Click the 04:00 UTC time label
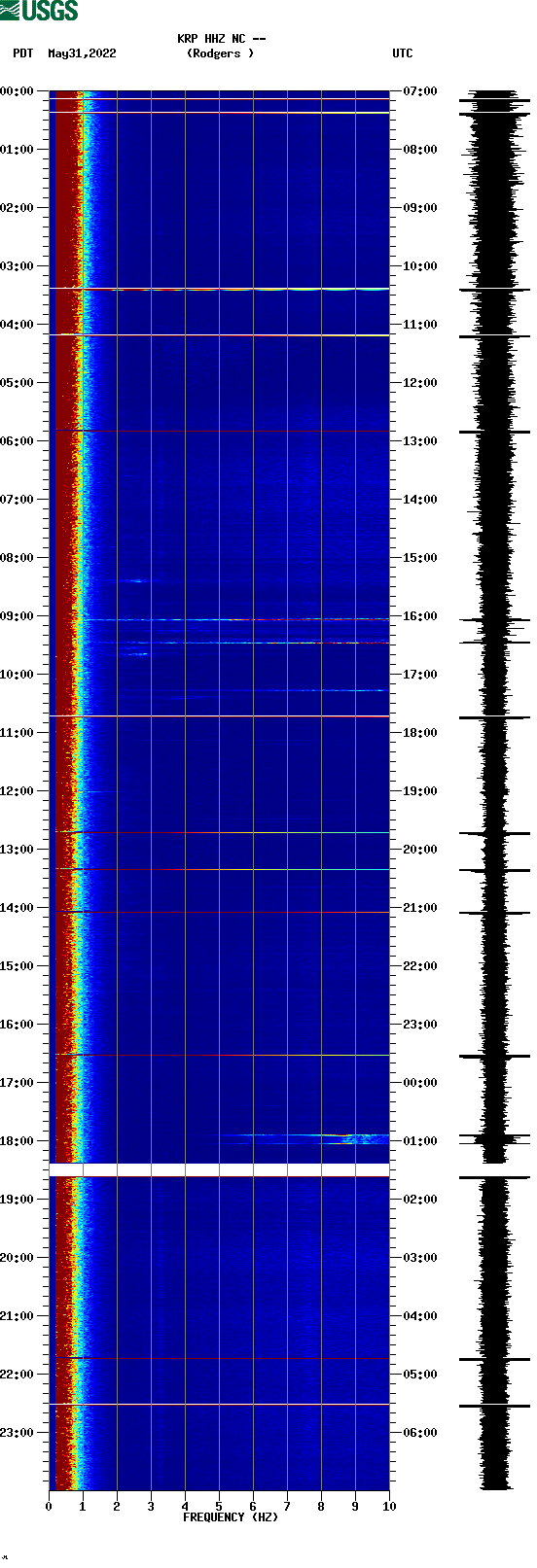 click(420, 1316)
